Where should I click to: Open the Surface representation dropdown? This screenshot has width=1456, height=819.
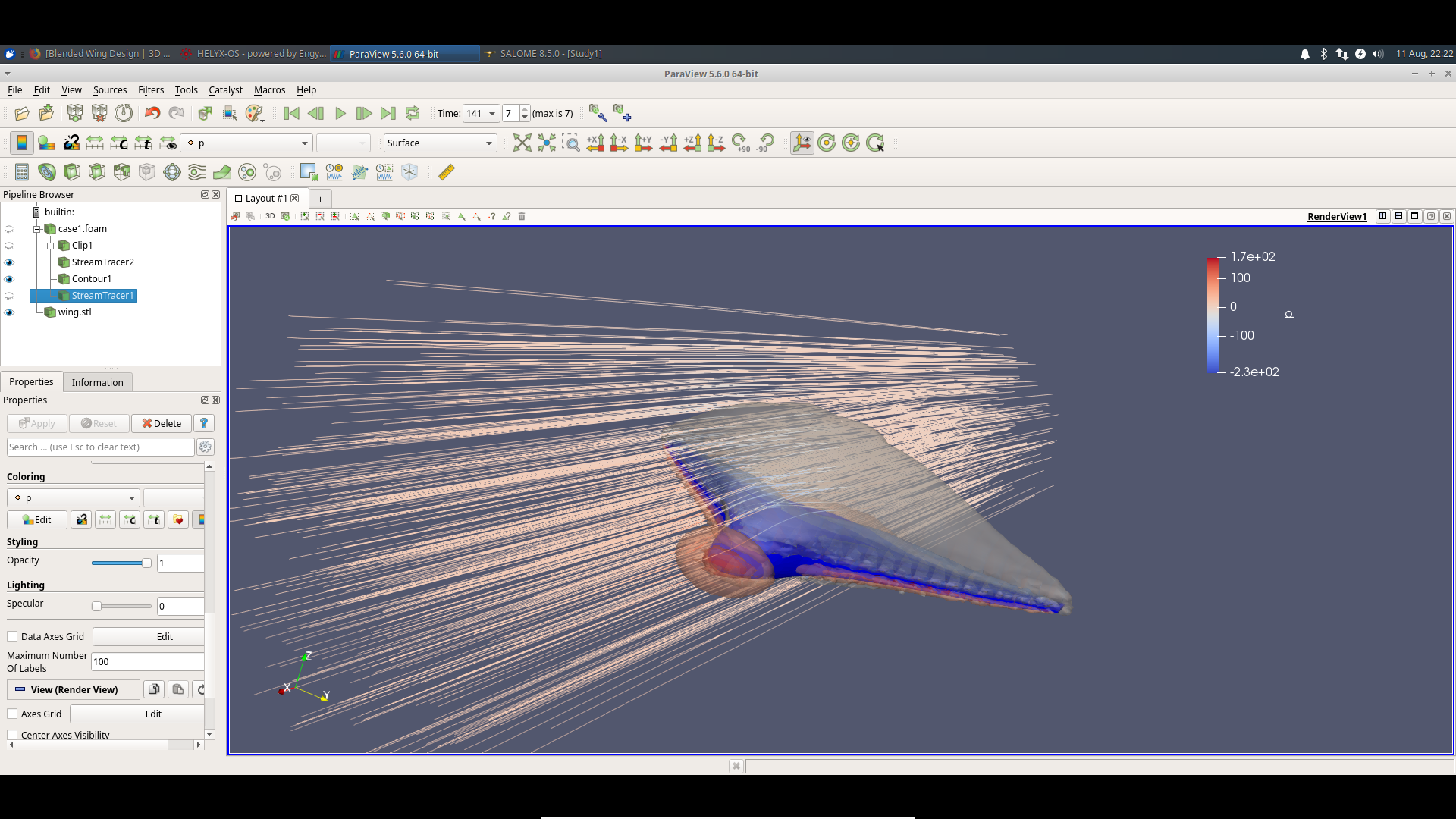click(x=440, y=143)
